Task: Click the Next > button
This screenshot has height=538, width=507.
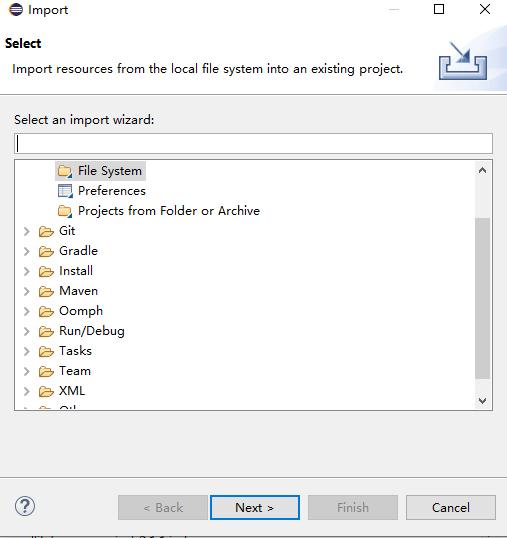Action: [255, 507]
